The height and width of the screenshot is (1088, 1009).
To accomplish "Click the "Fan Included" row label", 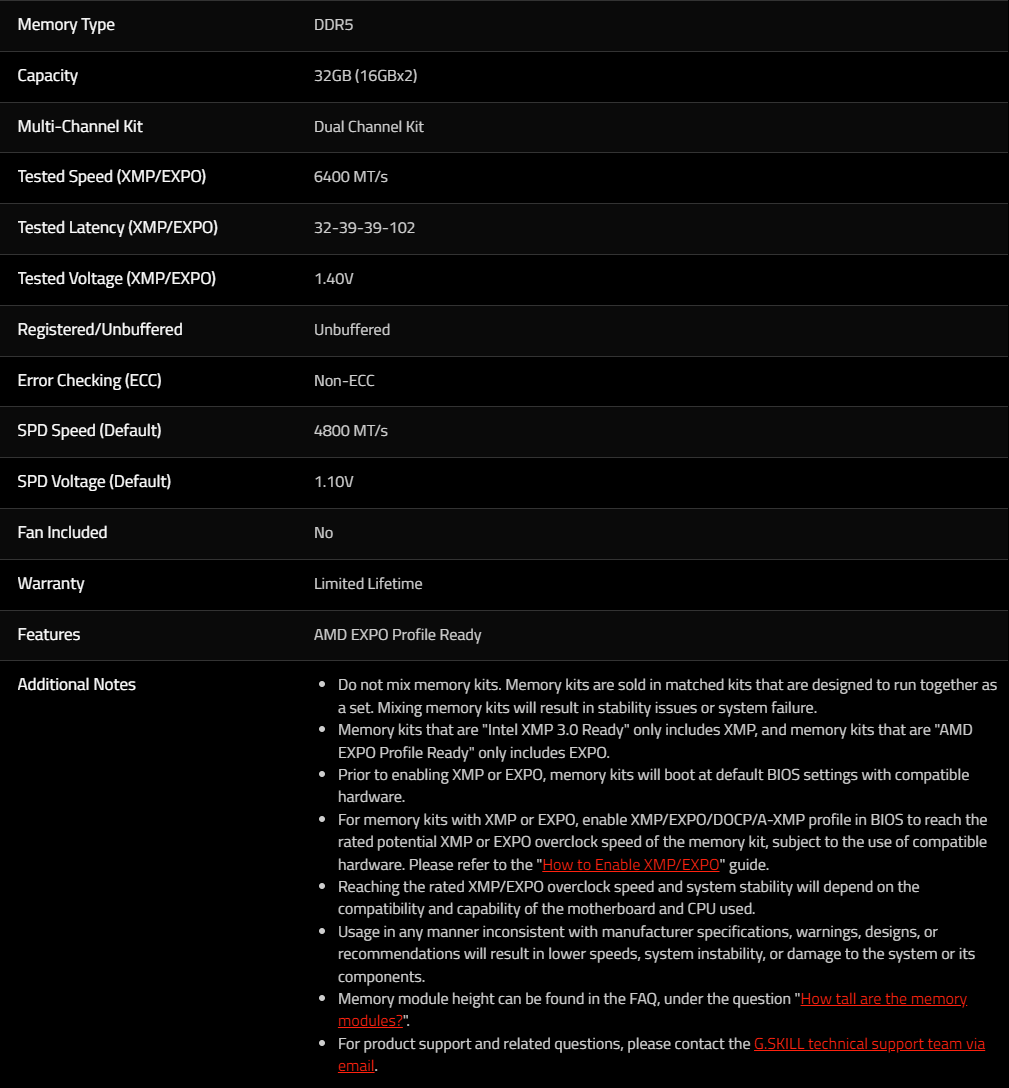I will point(62,532).
